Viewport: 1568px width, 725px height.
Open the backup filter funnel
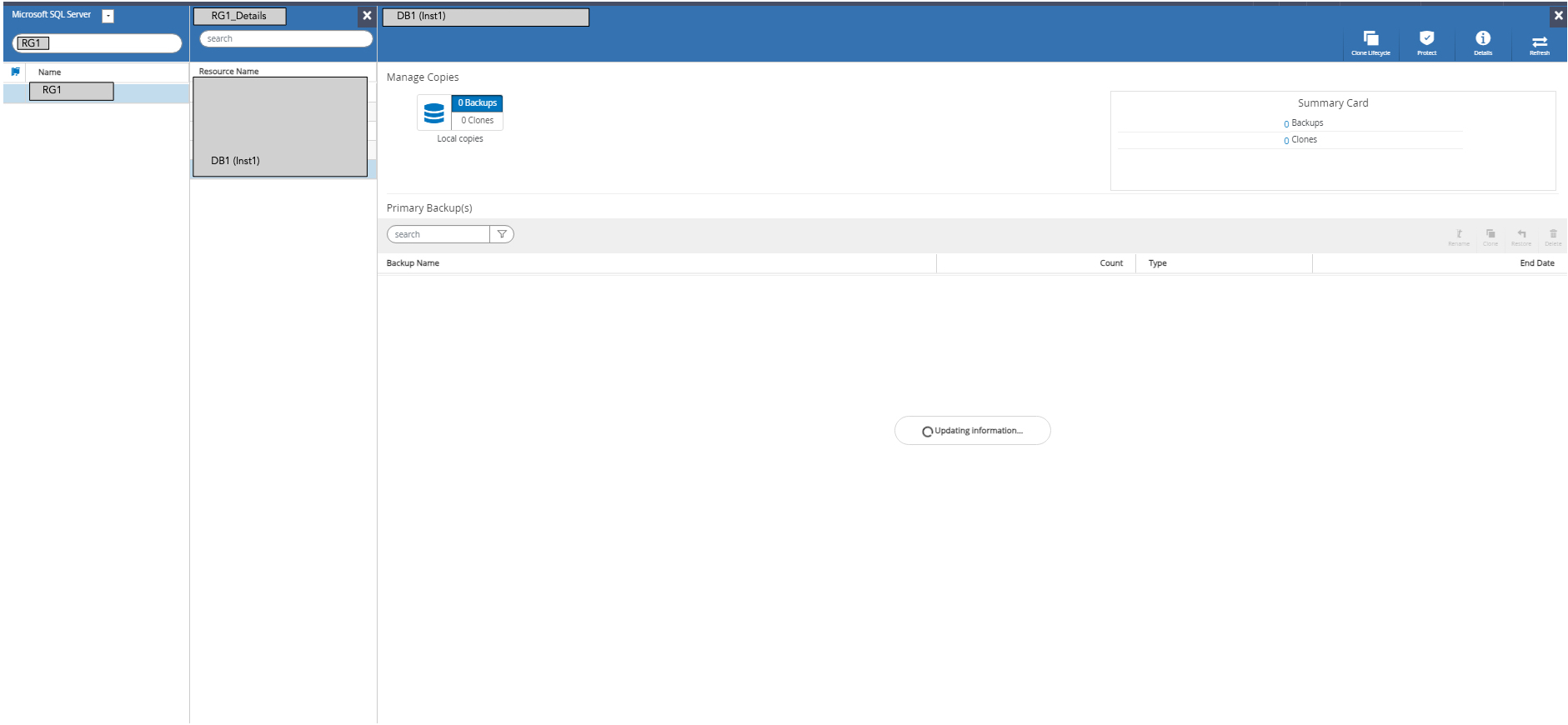(x=502, y=234)
